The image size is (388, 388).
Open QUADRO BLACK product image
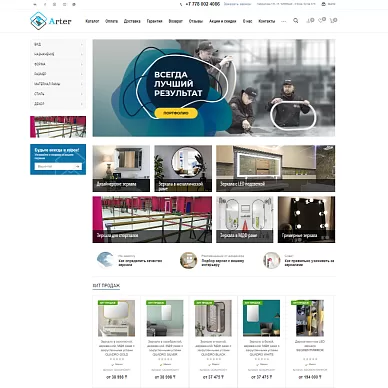click(x=213, y=318)
